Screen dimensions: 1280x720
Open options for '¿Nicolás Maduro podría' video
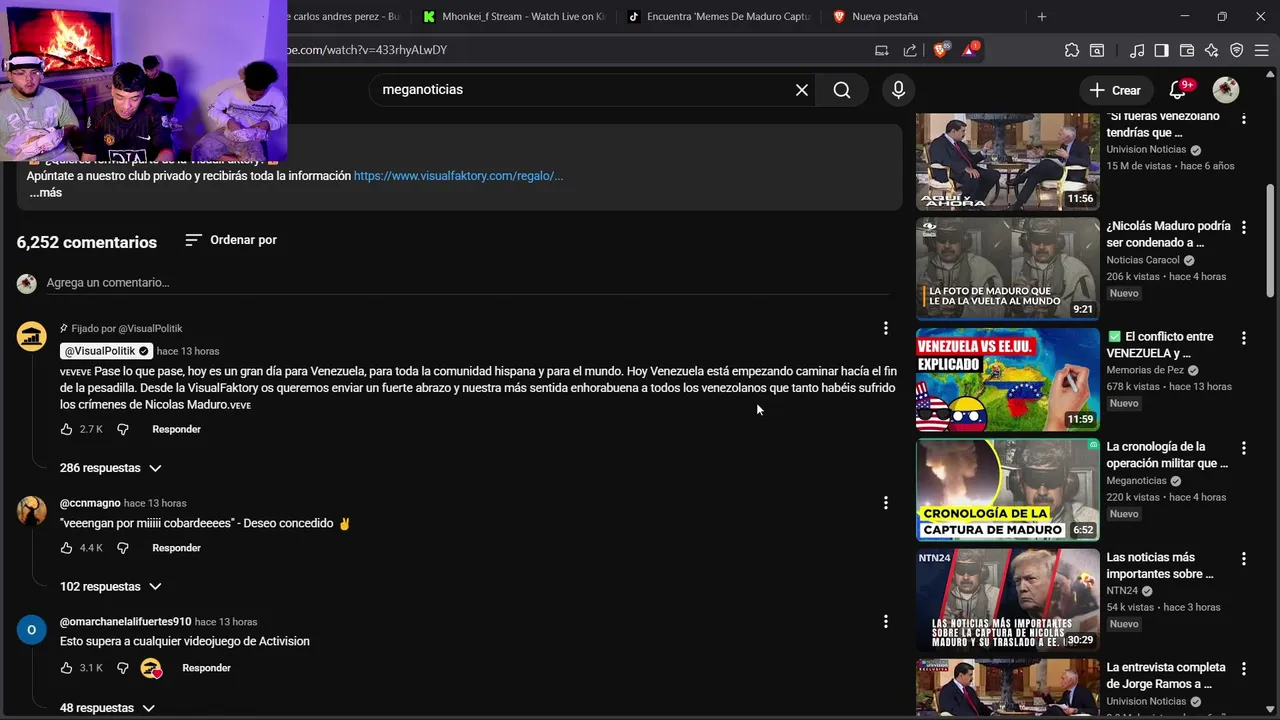click(x=1244, y=228)
